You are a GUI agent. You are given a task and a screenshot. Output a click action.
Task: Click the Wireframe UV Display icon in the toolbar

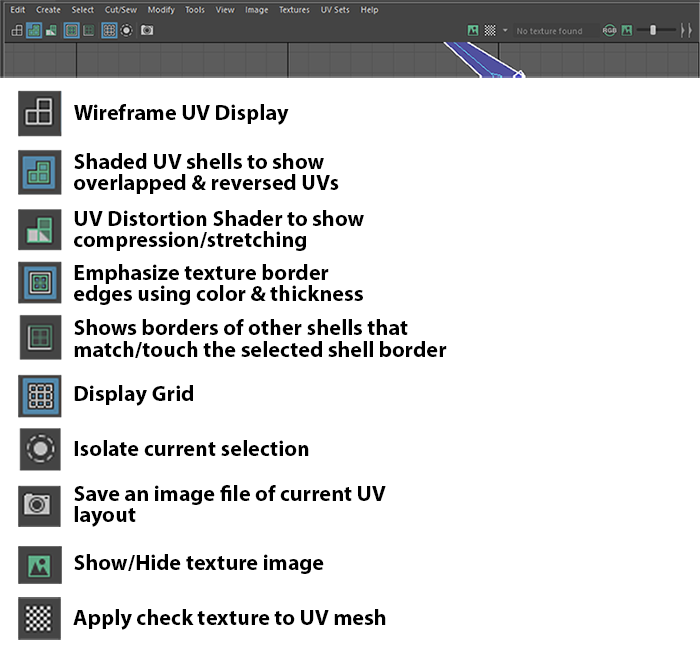(17, 31)
